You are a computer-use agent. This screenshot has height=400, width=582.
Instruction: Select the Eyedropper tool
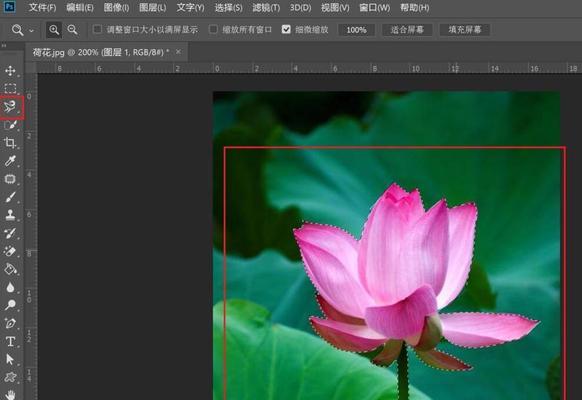tap(10, 161)
